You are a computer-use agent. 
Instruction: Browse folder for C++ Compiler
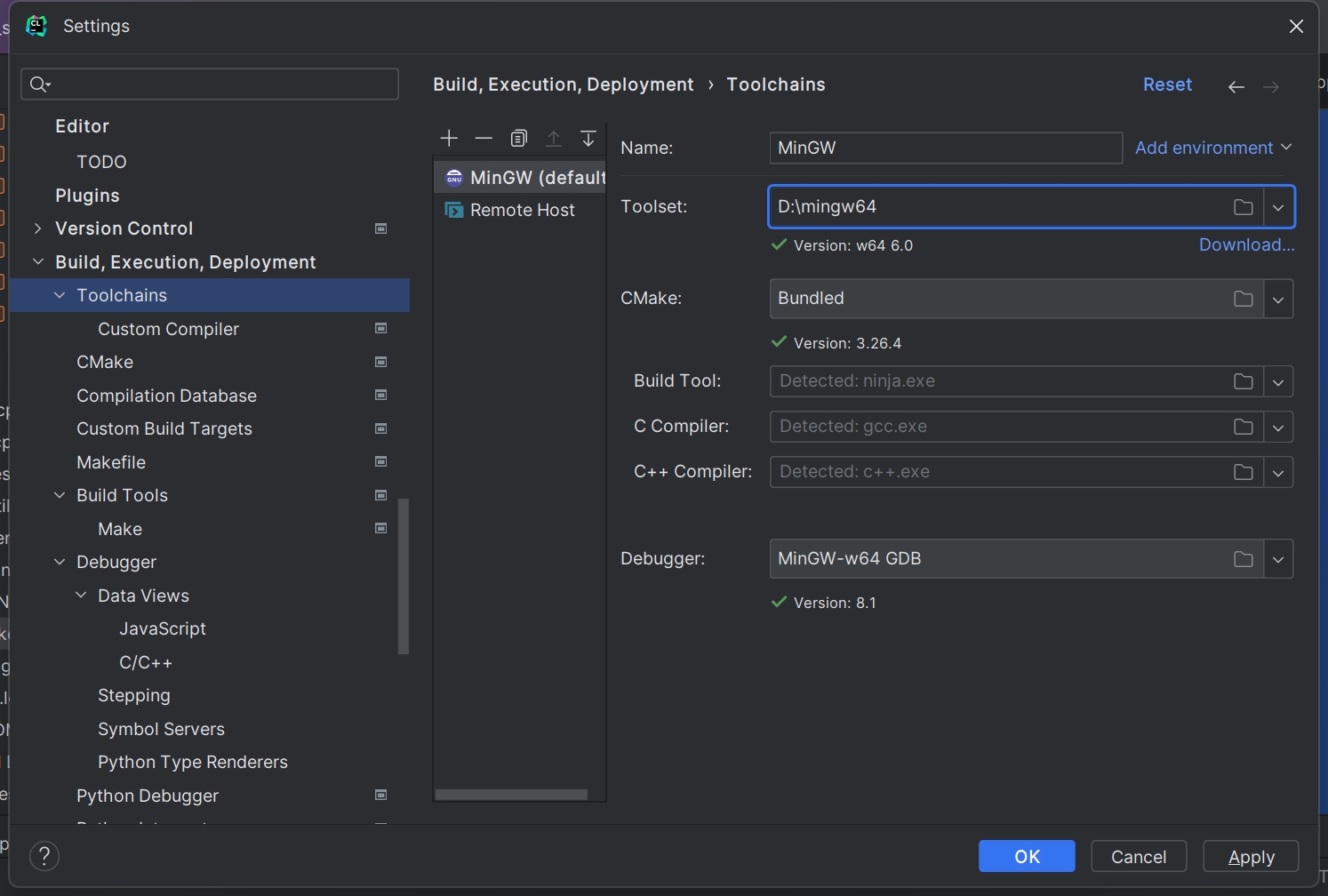coord(1244,472)
